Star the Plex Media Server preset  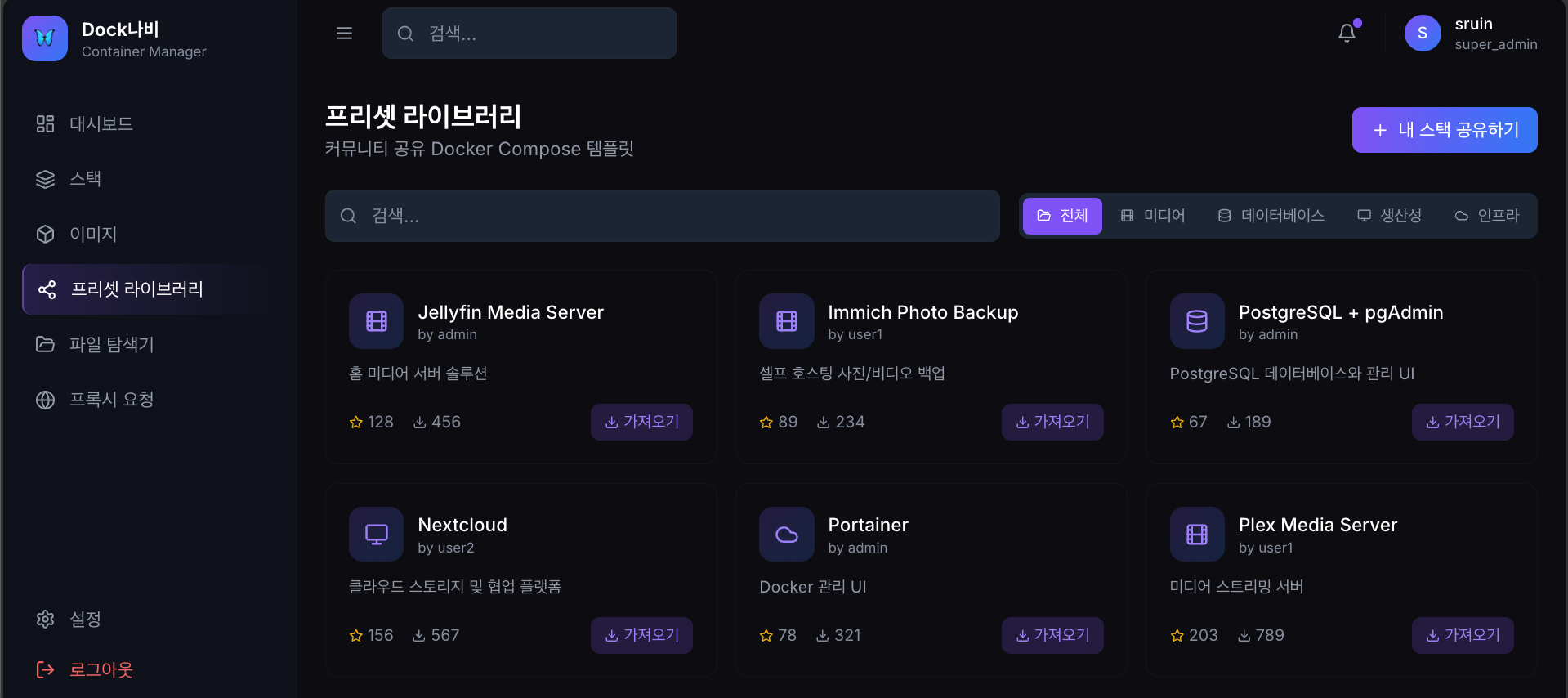[1177, 636]
